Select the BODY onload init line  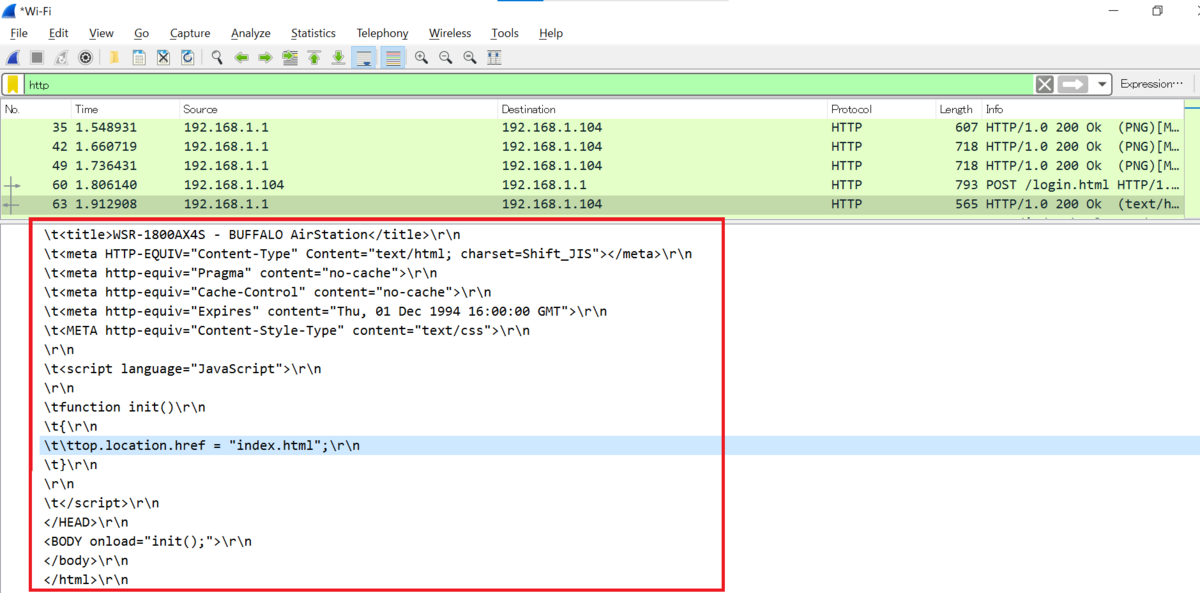tap(148, 541)
